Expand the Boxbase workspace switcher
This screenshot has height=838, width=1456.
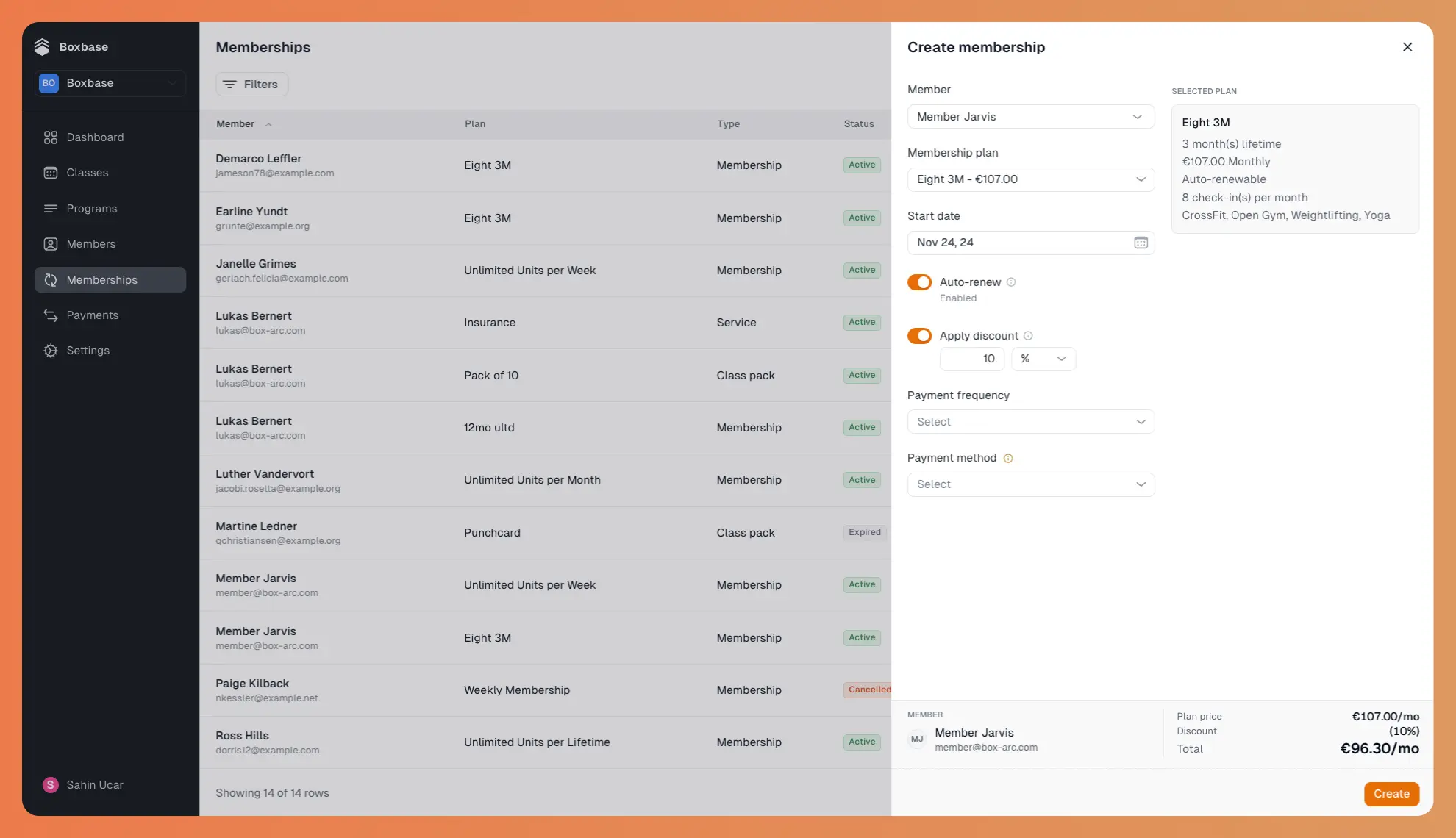(110, 83)
